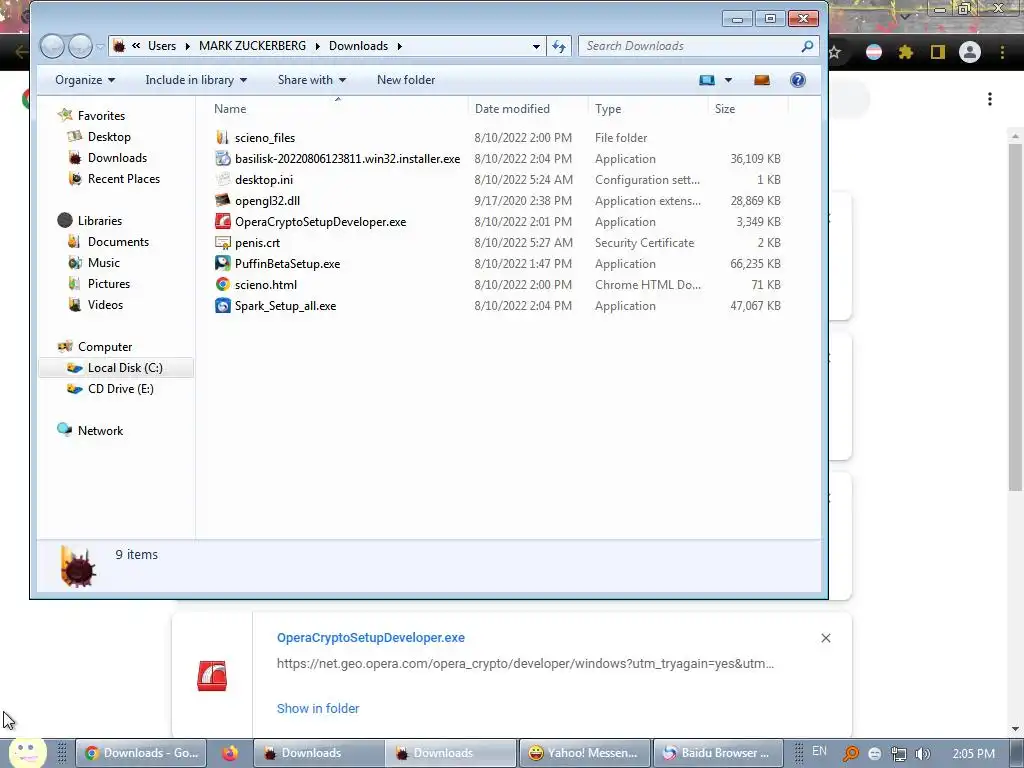This screenshot has height=768, width=1024.
Task: Sort by the Size column header
Action: [x=748, y=108]
